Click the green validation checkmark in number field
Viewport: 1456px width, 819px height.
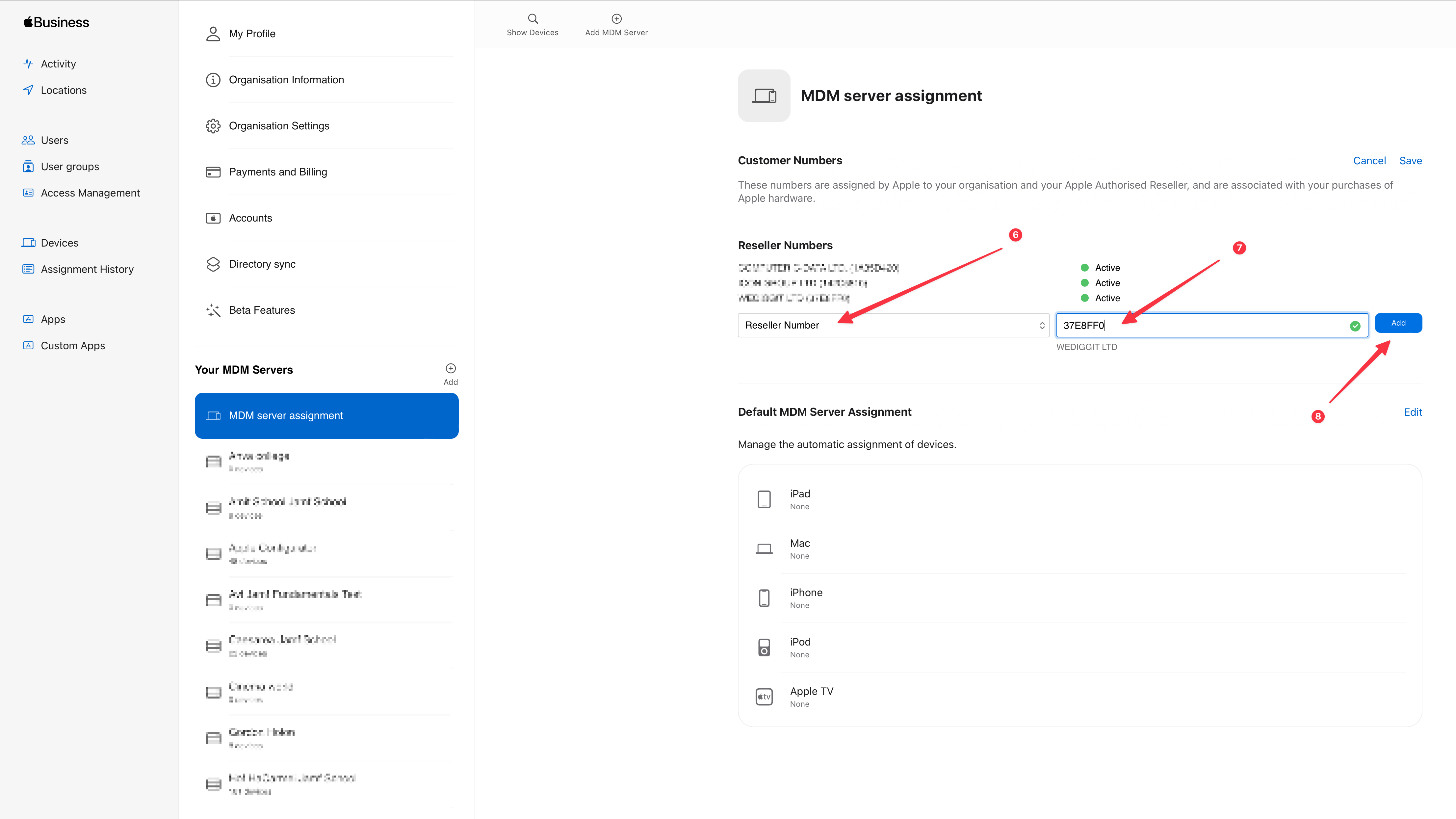pyautogui.click(x=1355, y=326)
